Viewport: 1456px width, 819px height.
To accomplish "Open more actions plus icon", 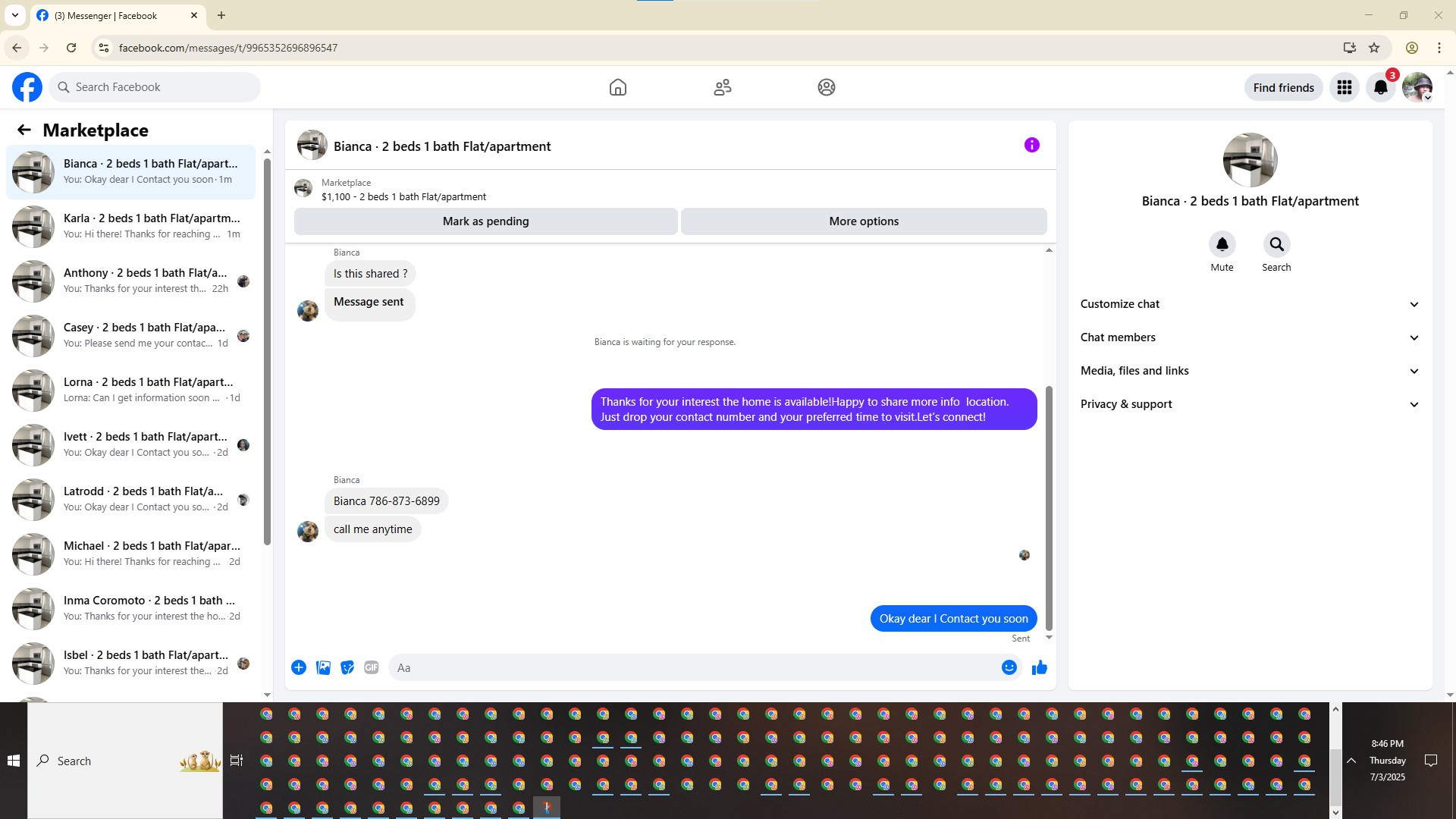I will tap(299, 667).
